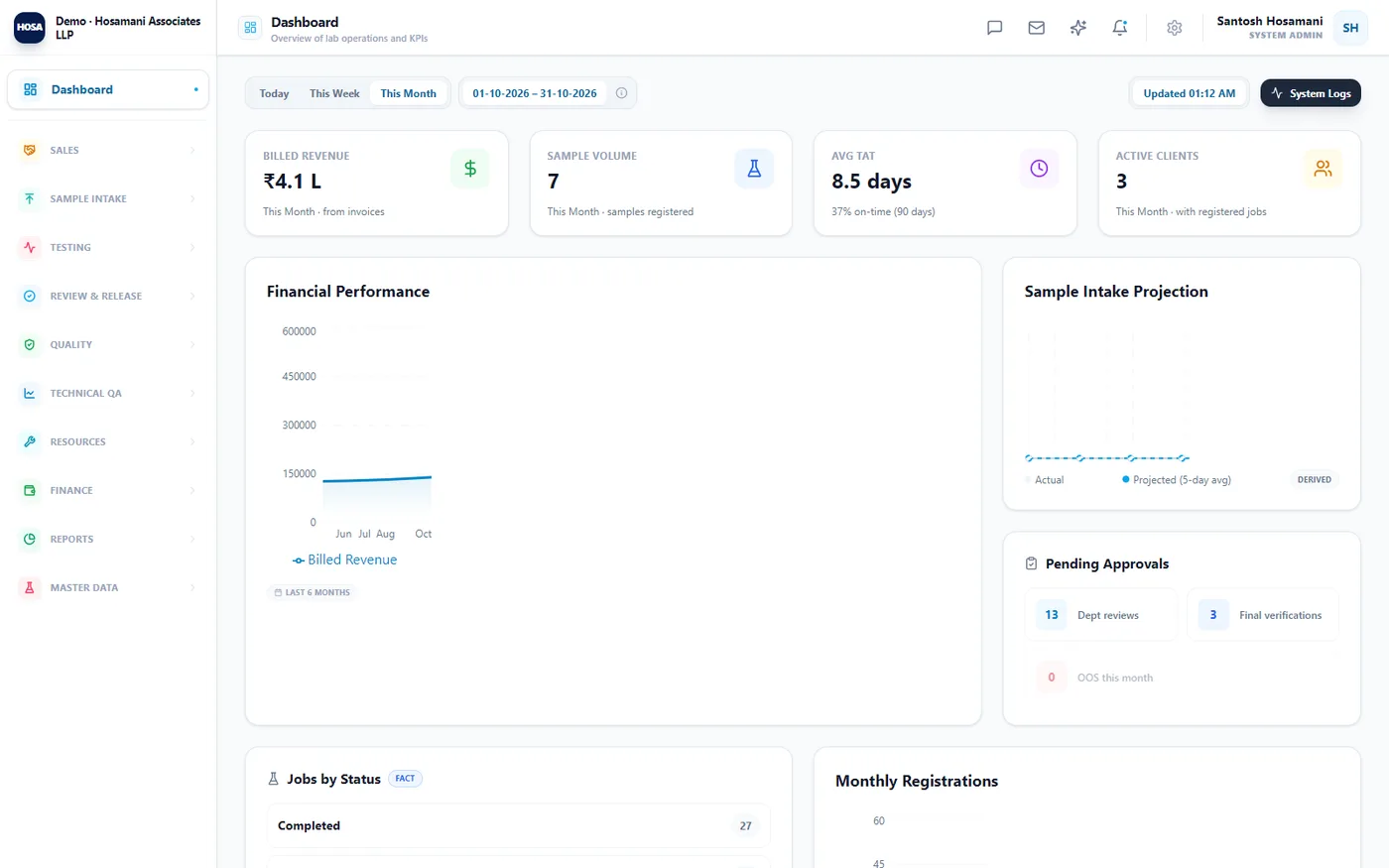This screenshot has height=868, width=1389.
Task: Open the notifications bell icon
Action: 1119,28
